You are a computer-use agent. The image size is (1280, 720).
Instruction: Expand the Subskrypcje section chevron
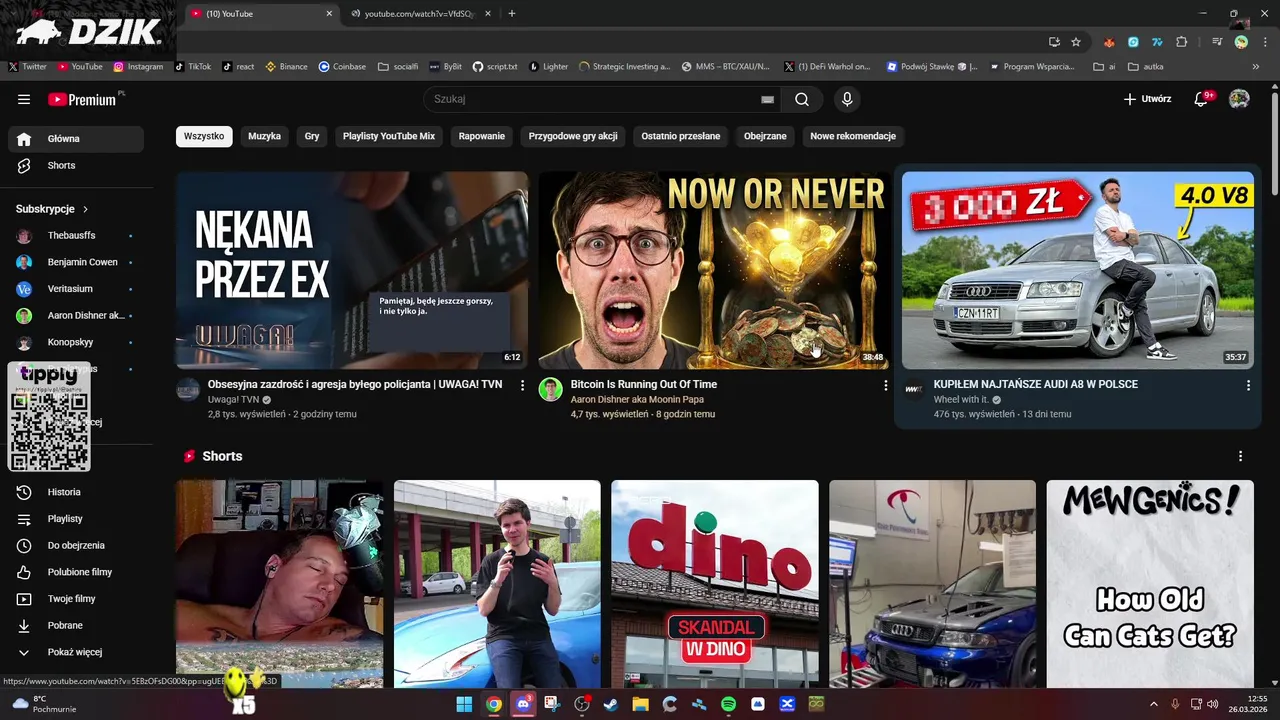tap(85, 209)
